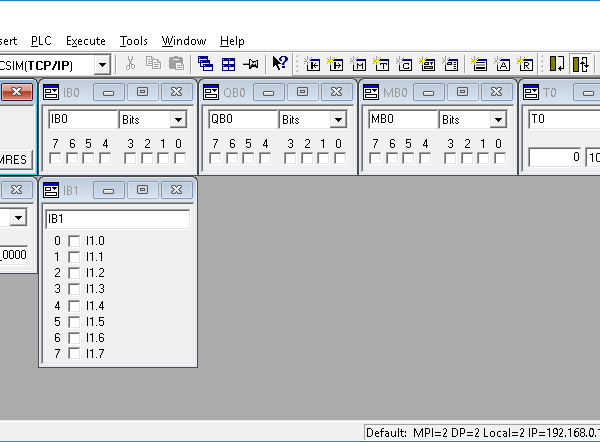The width and height of the screenshot is (600, 442).
Task: Insert a Bit Memory subwindow
Action: pos(358,64)
